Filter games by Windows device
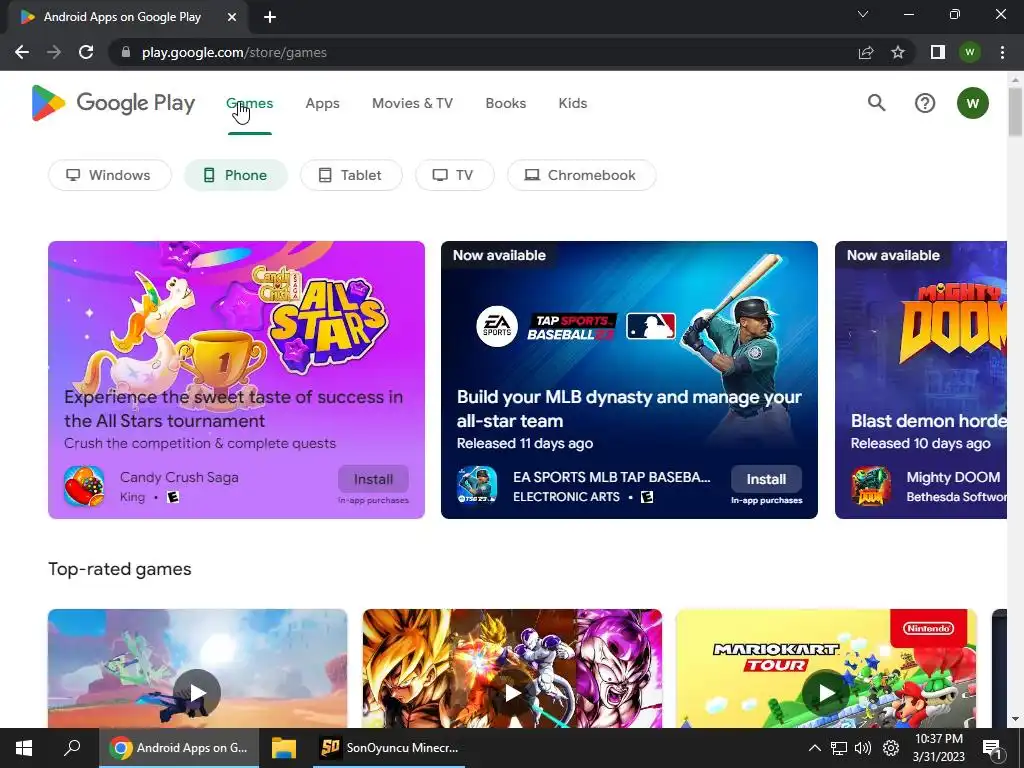This screenshot has width=1024, height=768. pyautogui.click(x=110, y=175)
